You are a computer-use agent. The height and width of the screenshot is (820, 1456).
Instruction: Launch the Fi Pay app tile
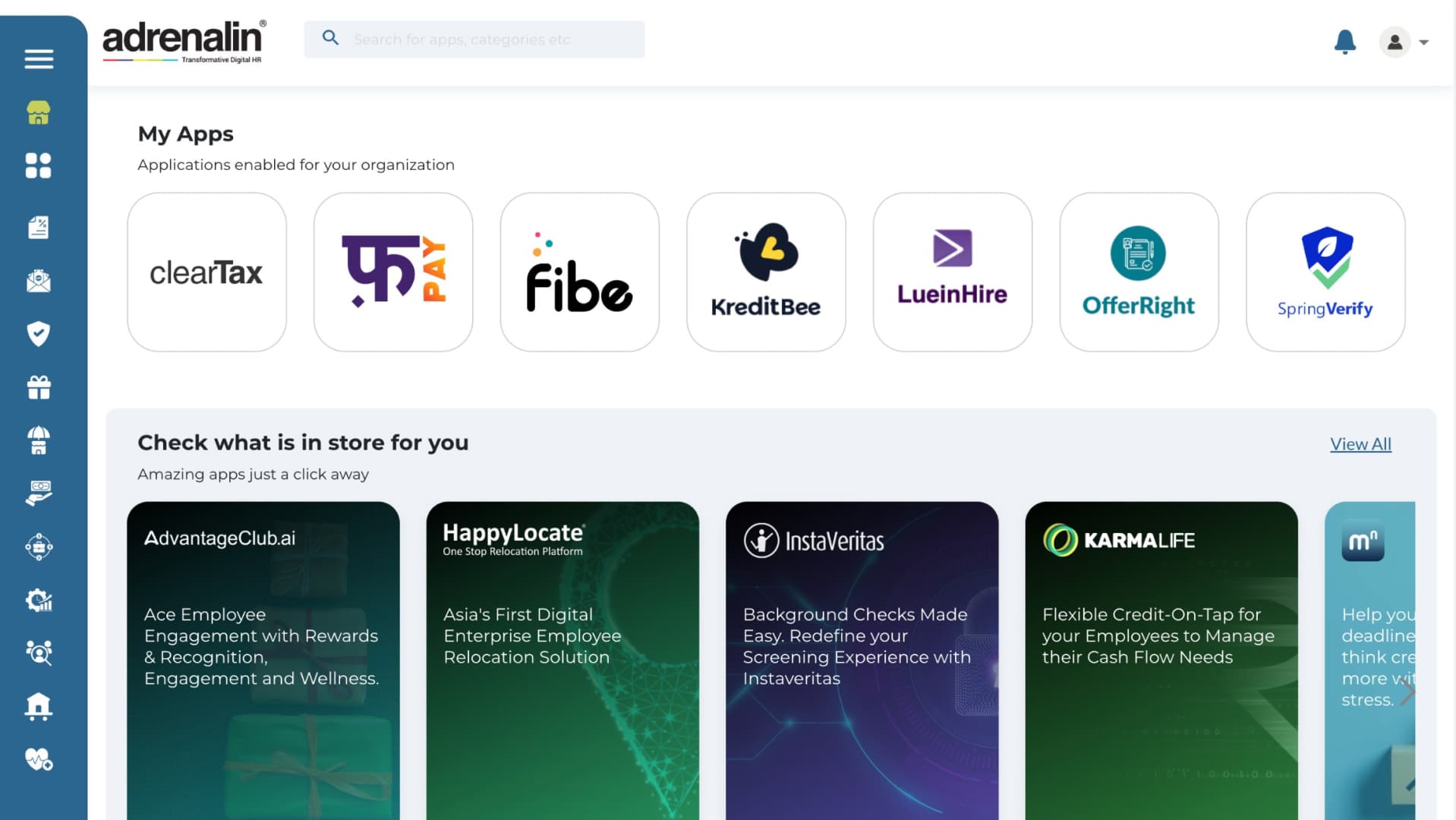click(x=393, y=272)
